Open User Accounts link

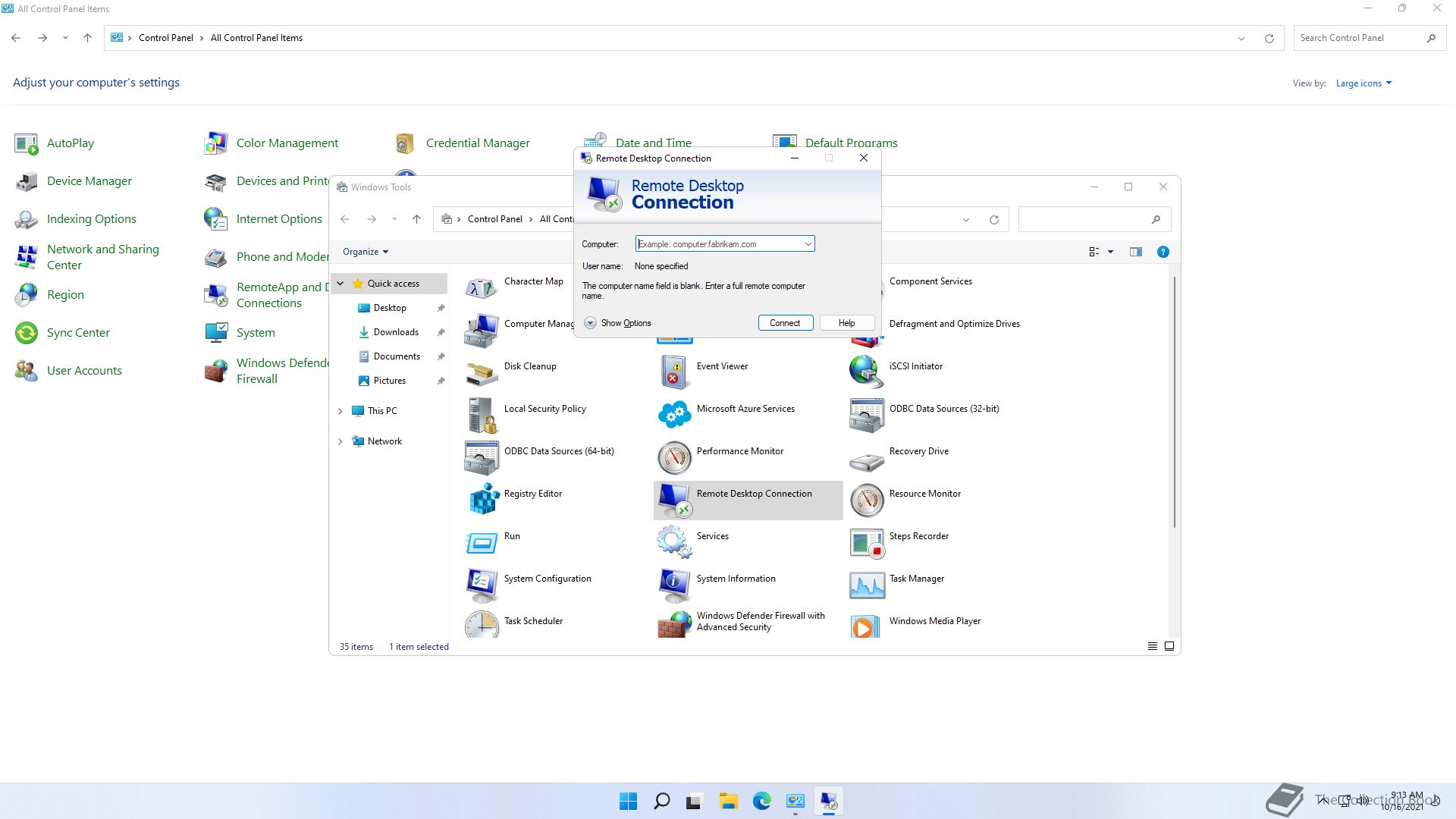84,370
